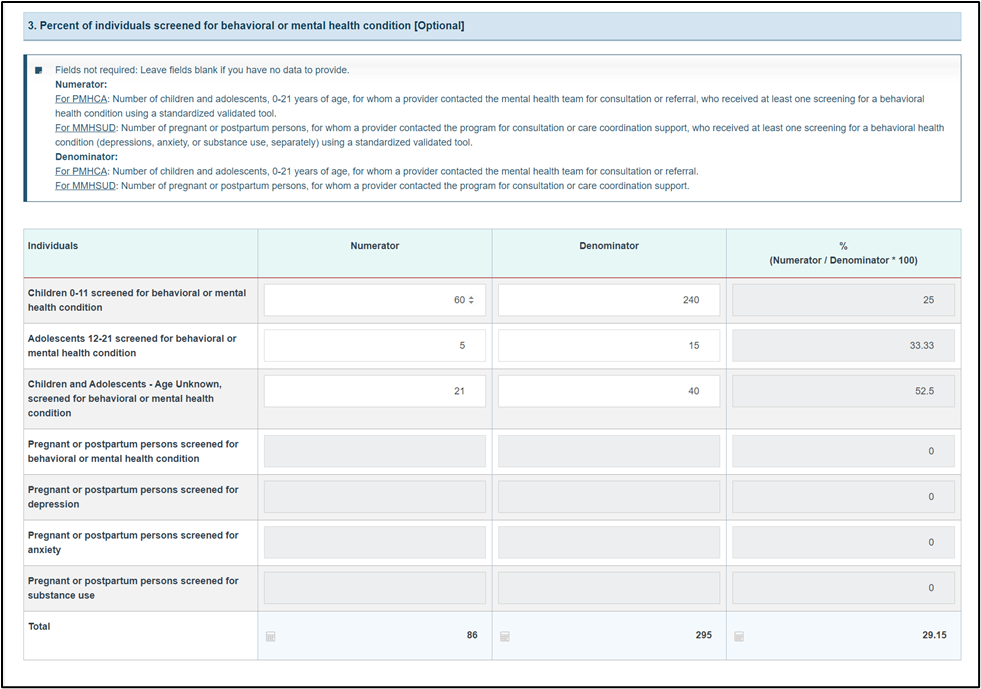Click the bold Denominator: heading in instructions

coord(86,157)
